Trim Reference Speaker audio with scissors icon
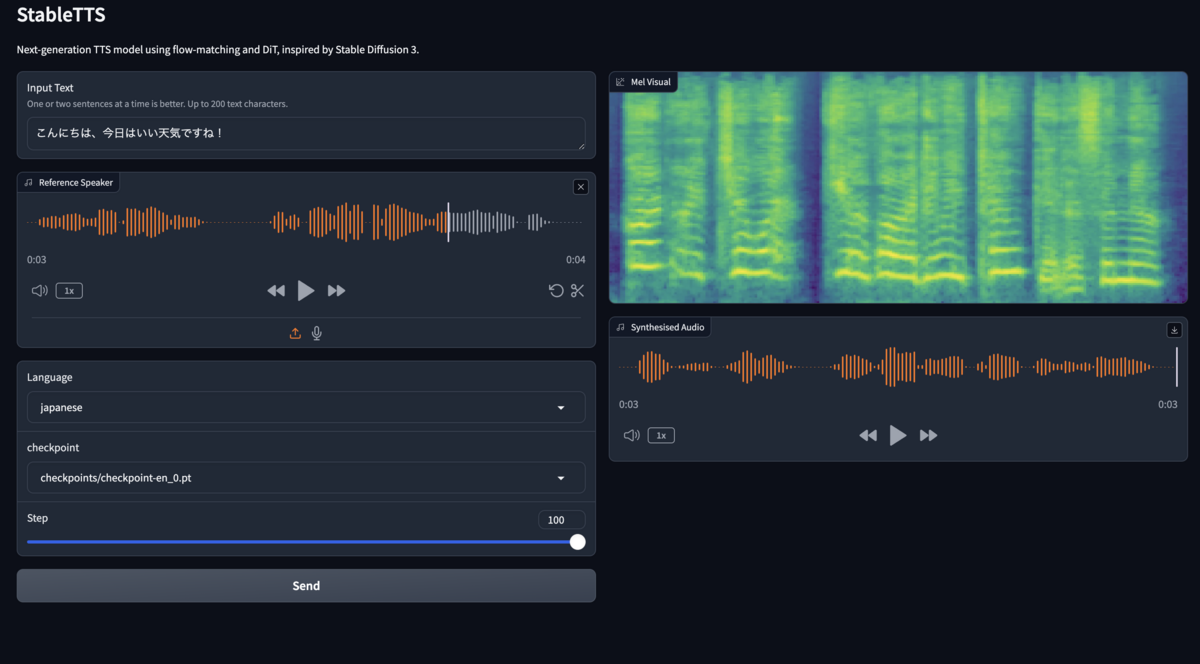The width and height of the screenshot is (1200, 664). tap(577, 291)
